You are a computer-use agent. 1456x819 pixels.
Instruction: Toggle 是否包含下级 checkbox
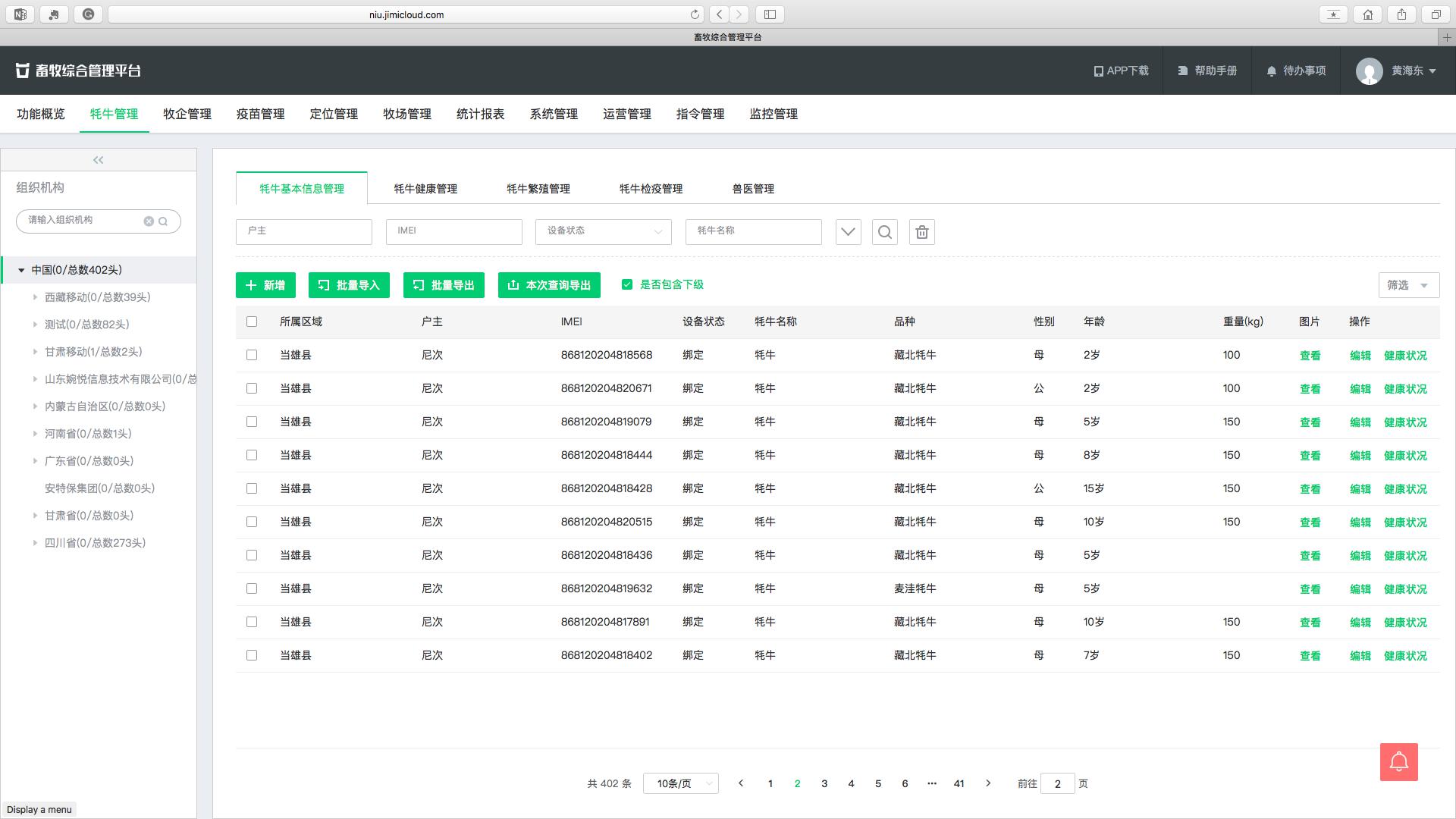point(627,284)
